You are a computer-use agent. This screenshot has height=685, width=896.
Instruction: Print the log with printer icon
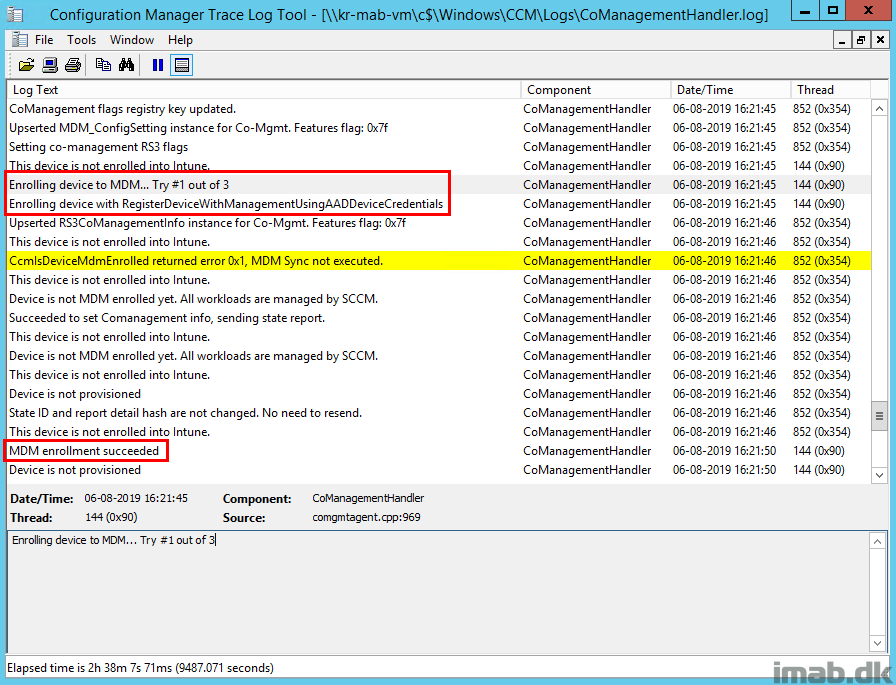coord(73,65)
